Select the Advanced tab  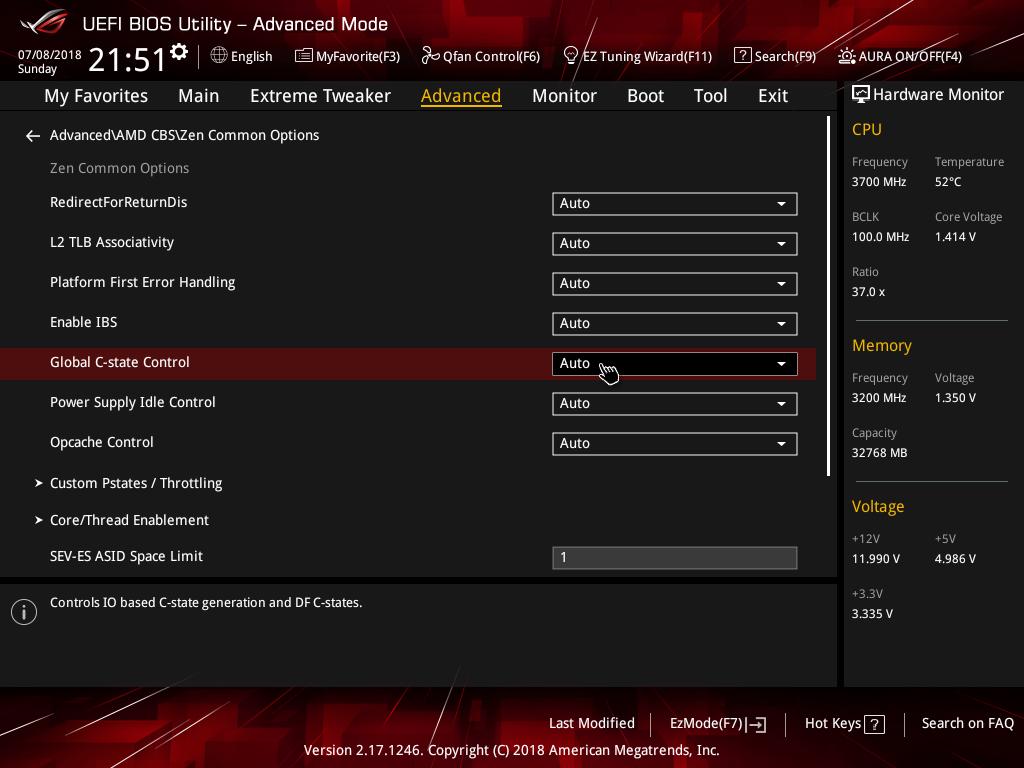point(461,96)
